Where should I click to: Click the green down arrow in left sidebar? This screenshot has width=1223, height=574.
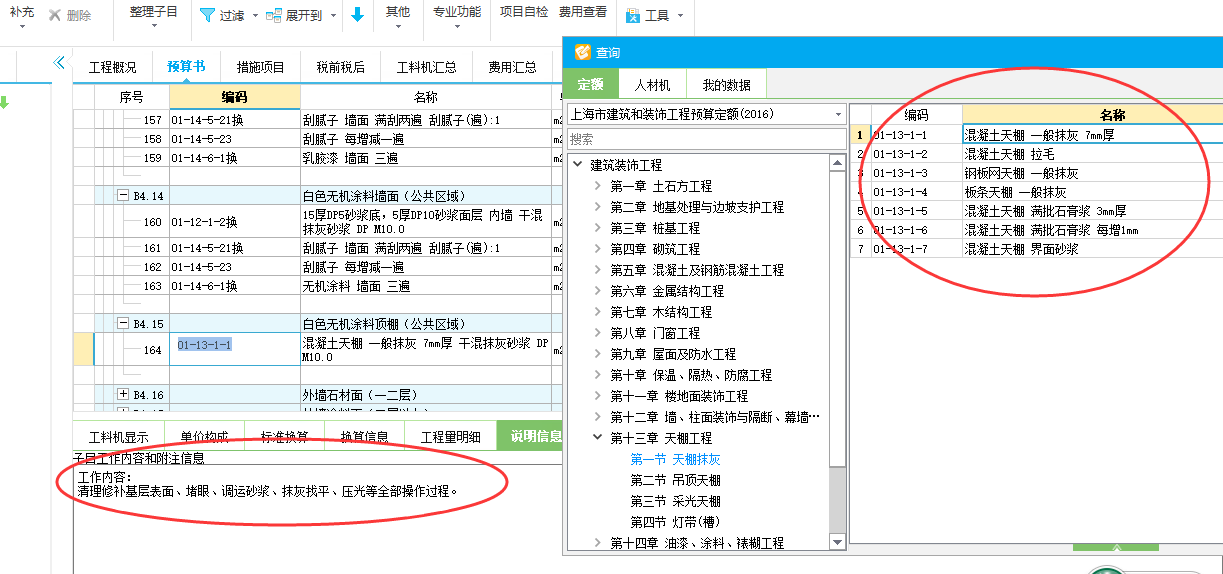pos(4,102)
